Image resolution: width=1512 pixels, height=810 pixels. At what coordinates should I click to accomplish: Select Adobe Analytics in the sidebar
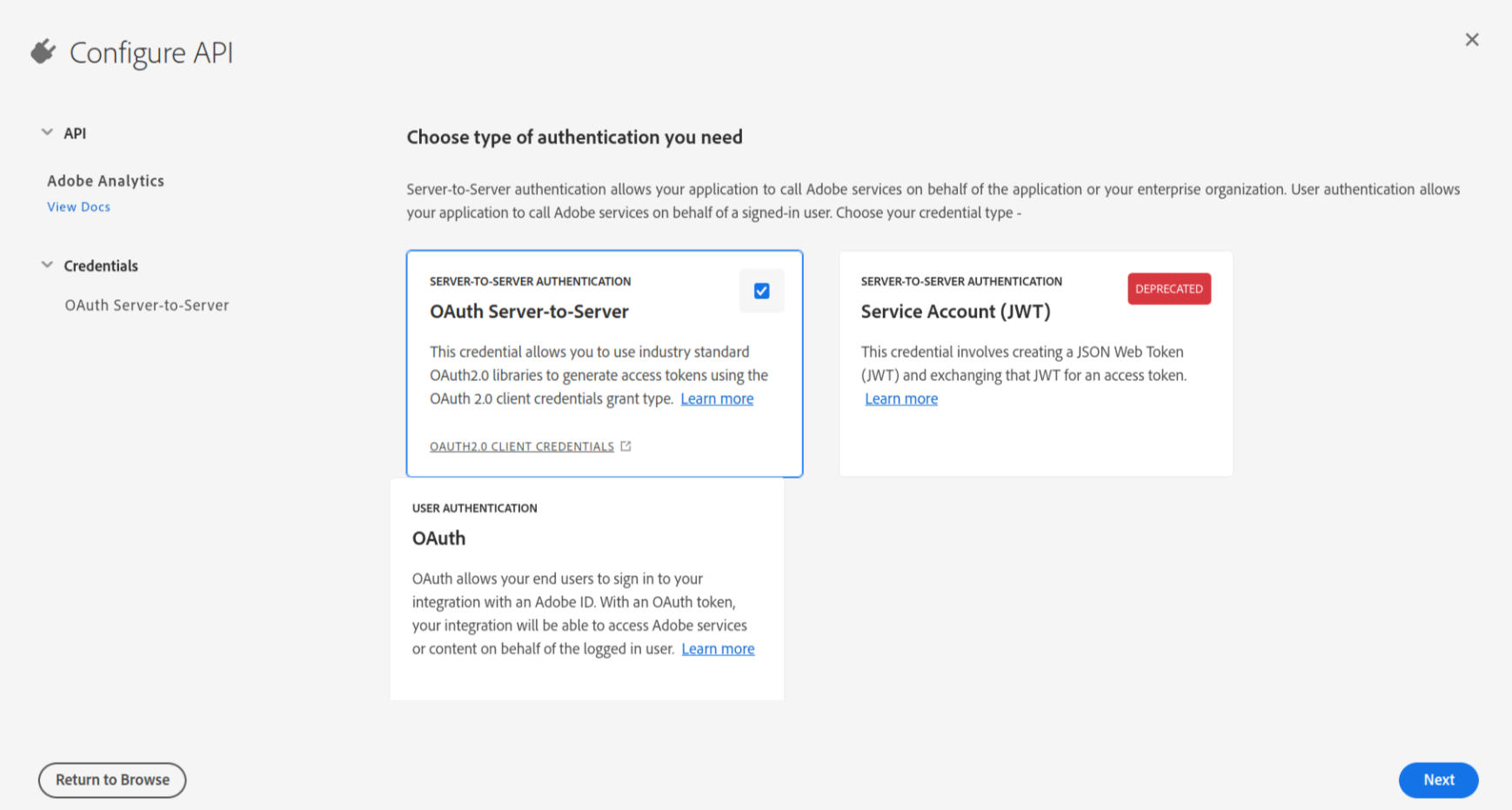pyautogui.click(x=105, y=181)
